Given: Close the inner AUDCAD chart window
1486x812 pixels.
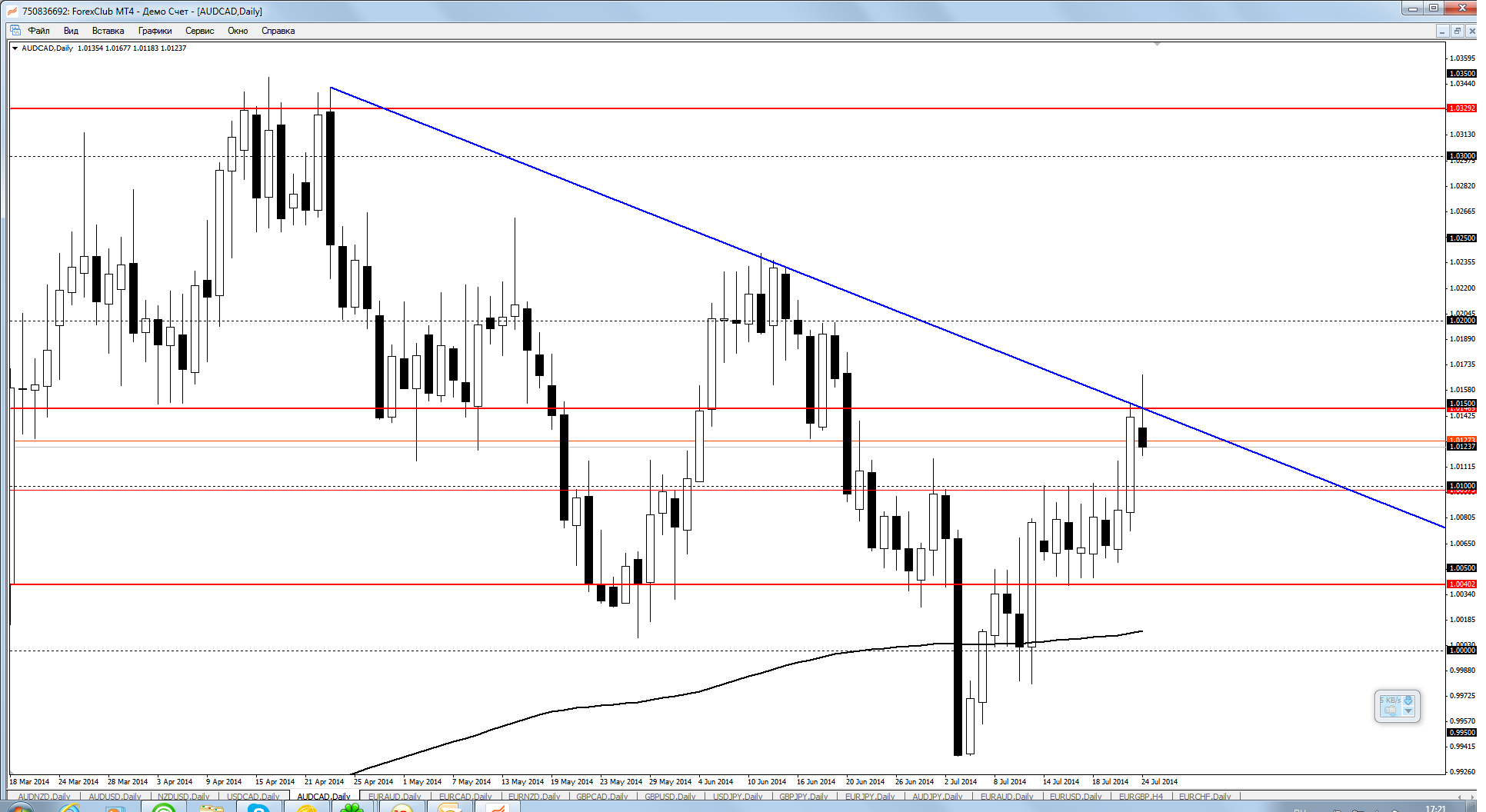Looking at the screenshot, I should click(x=1471, y=31).
